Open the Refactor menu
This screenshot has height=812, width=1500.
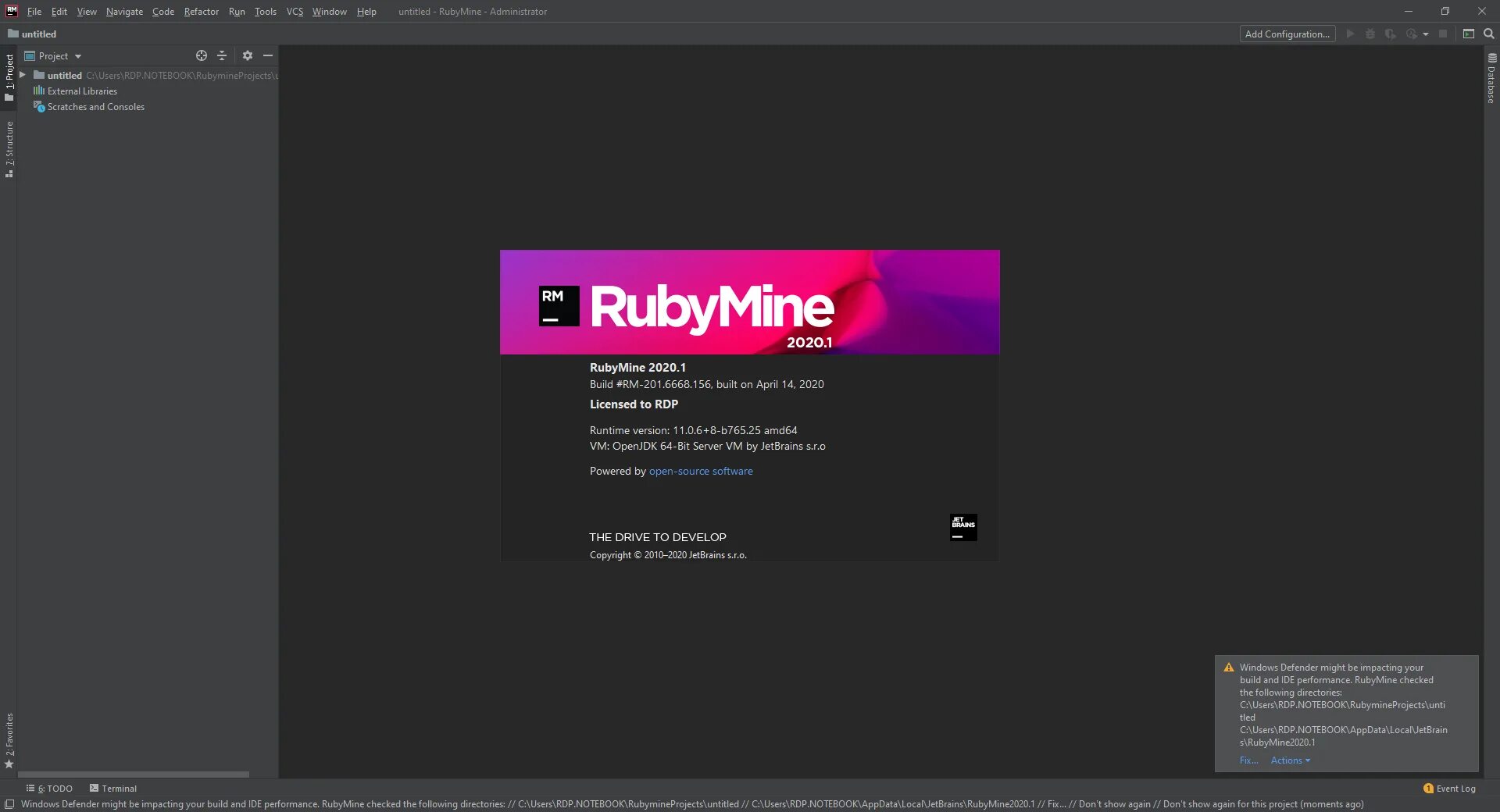201,12
